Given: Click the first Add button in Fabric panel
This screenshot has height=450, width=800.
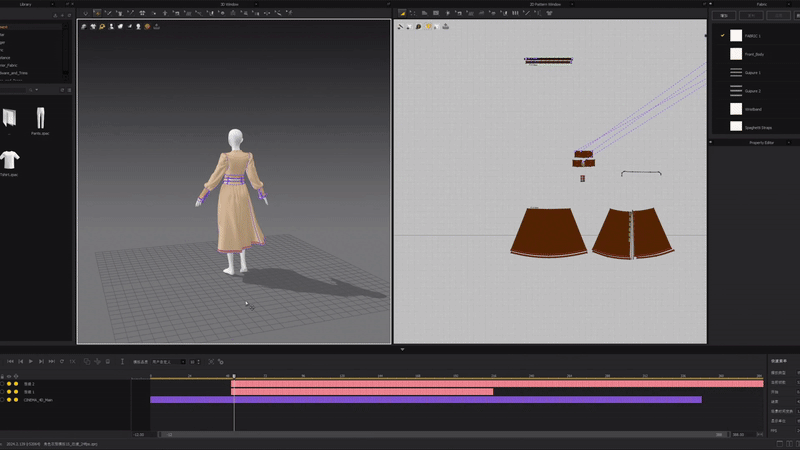Looking at the screenshot, I should [x=724, y=16].
